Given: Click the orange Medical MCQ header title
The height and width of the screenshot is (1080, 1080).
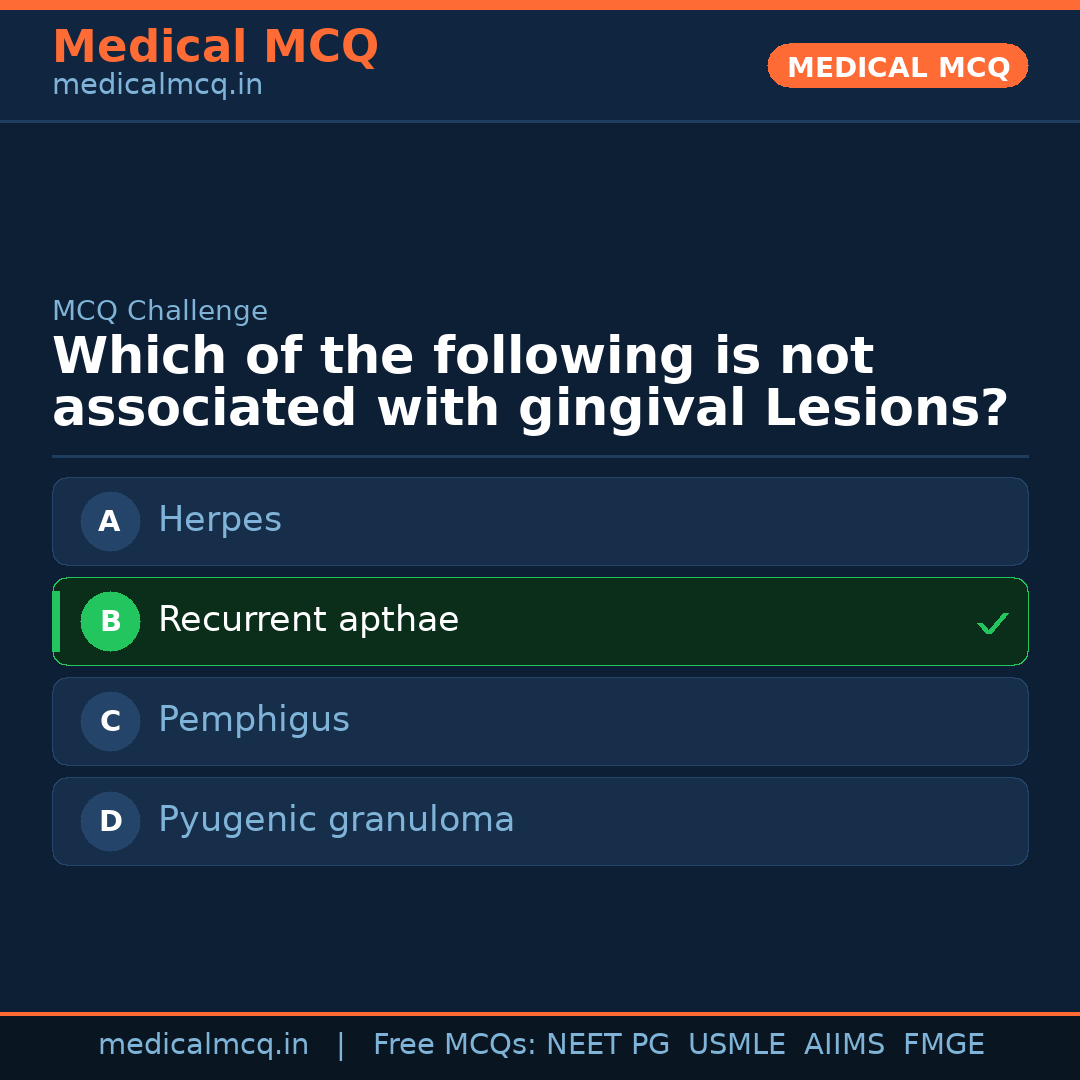Looking at the screenshot, I should coord(215,47).
